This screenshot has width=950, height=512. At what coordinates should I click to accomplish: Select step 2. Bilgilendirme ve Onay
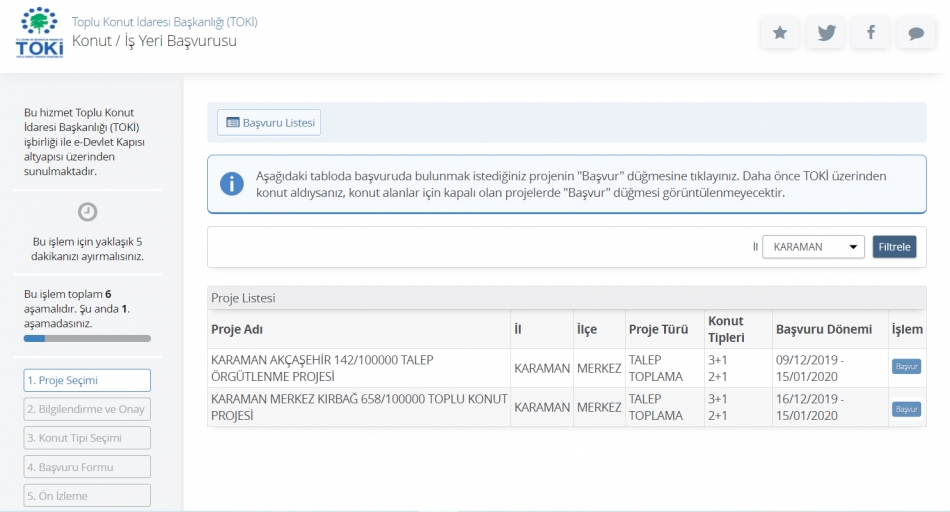click(x=87, y=409)
